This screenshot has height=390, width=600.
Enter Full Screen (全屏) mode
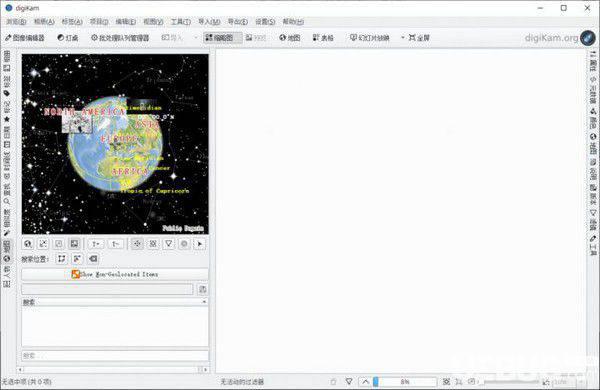[419, 38]
